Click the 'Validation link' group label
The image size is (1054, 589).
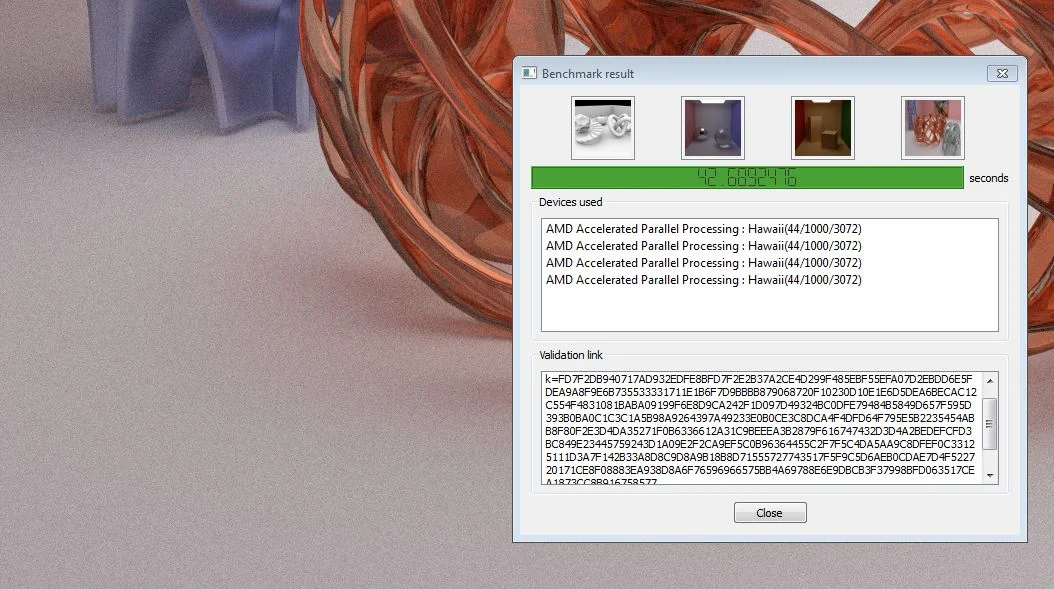pyautogui.click(x=571, y=355)
